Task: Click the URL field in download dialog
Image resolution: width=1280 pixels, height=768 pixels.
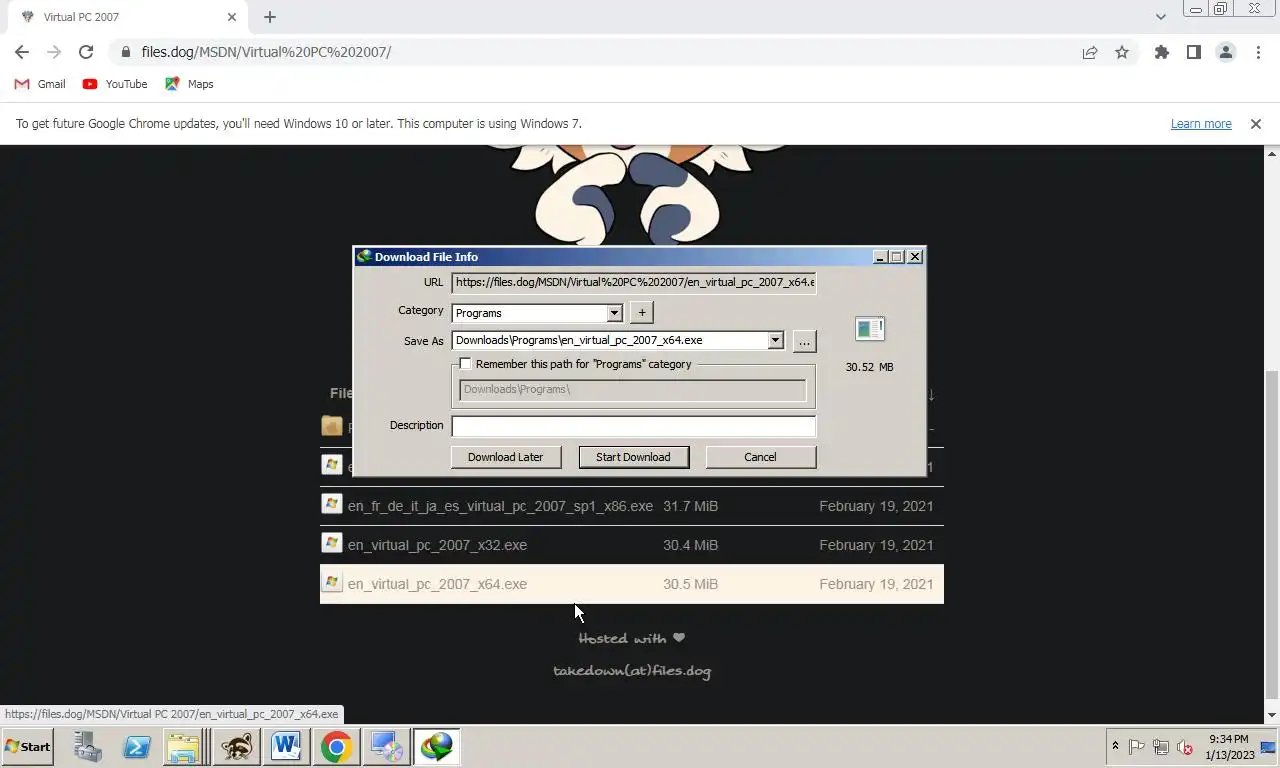Action: [634, 282]
